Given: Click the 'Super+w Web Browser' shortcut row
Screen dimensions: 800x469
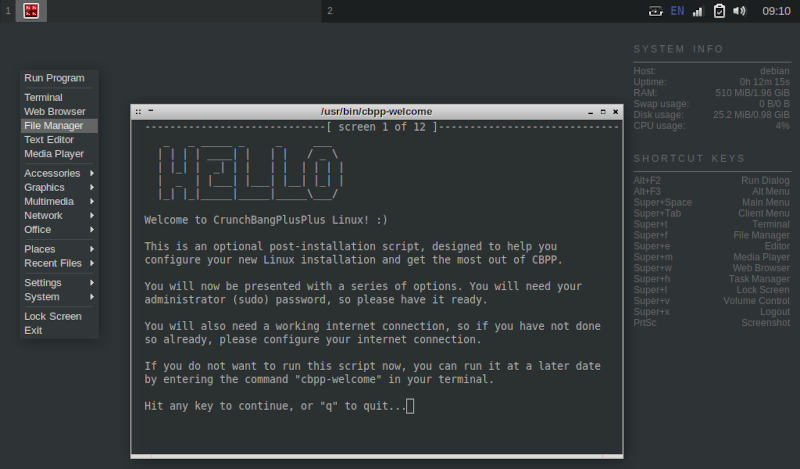Looking at the screenshot, I should (x=711, y=268).
